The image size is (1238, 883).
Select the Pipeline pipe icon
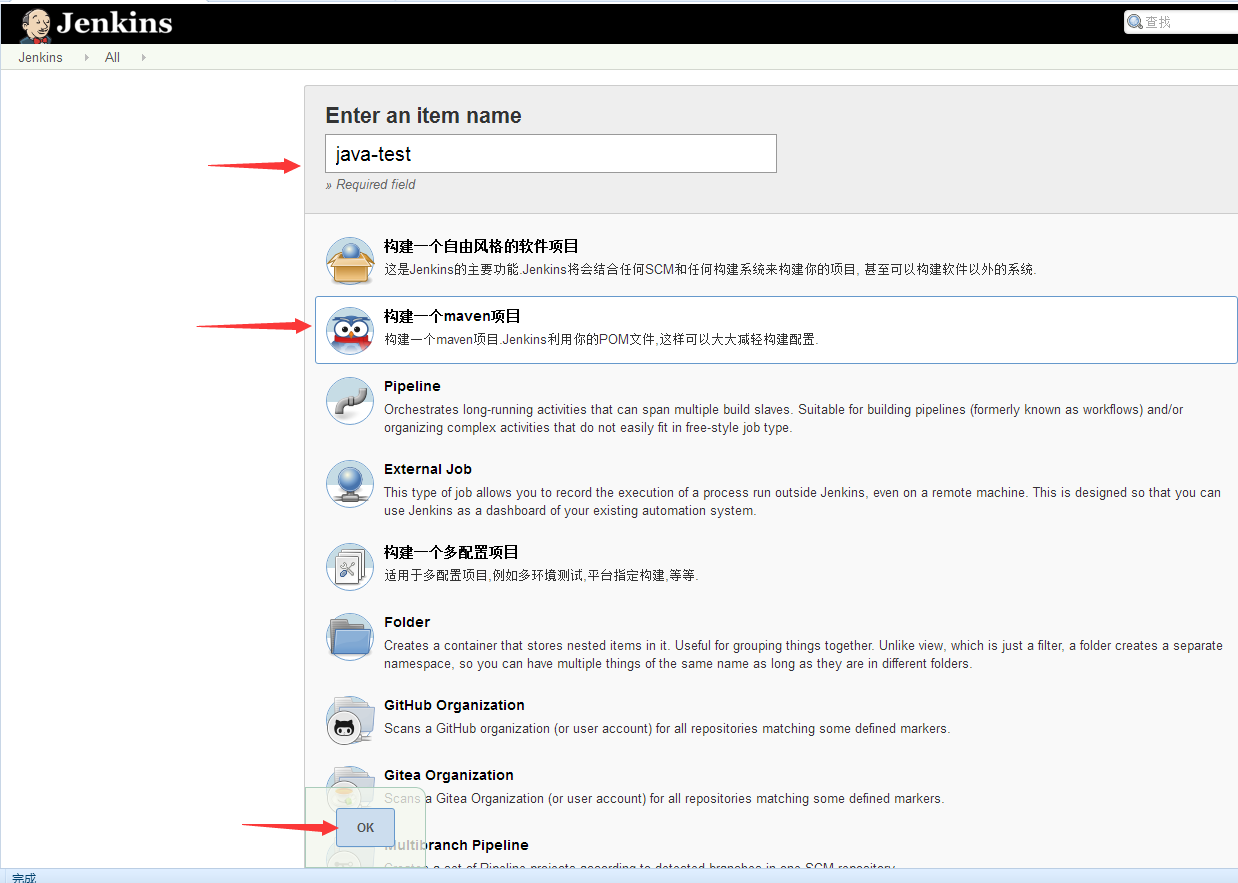(x=350, y=400)
